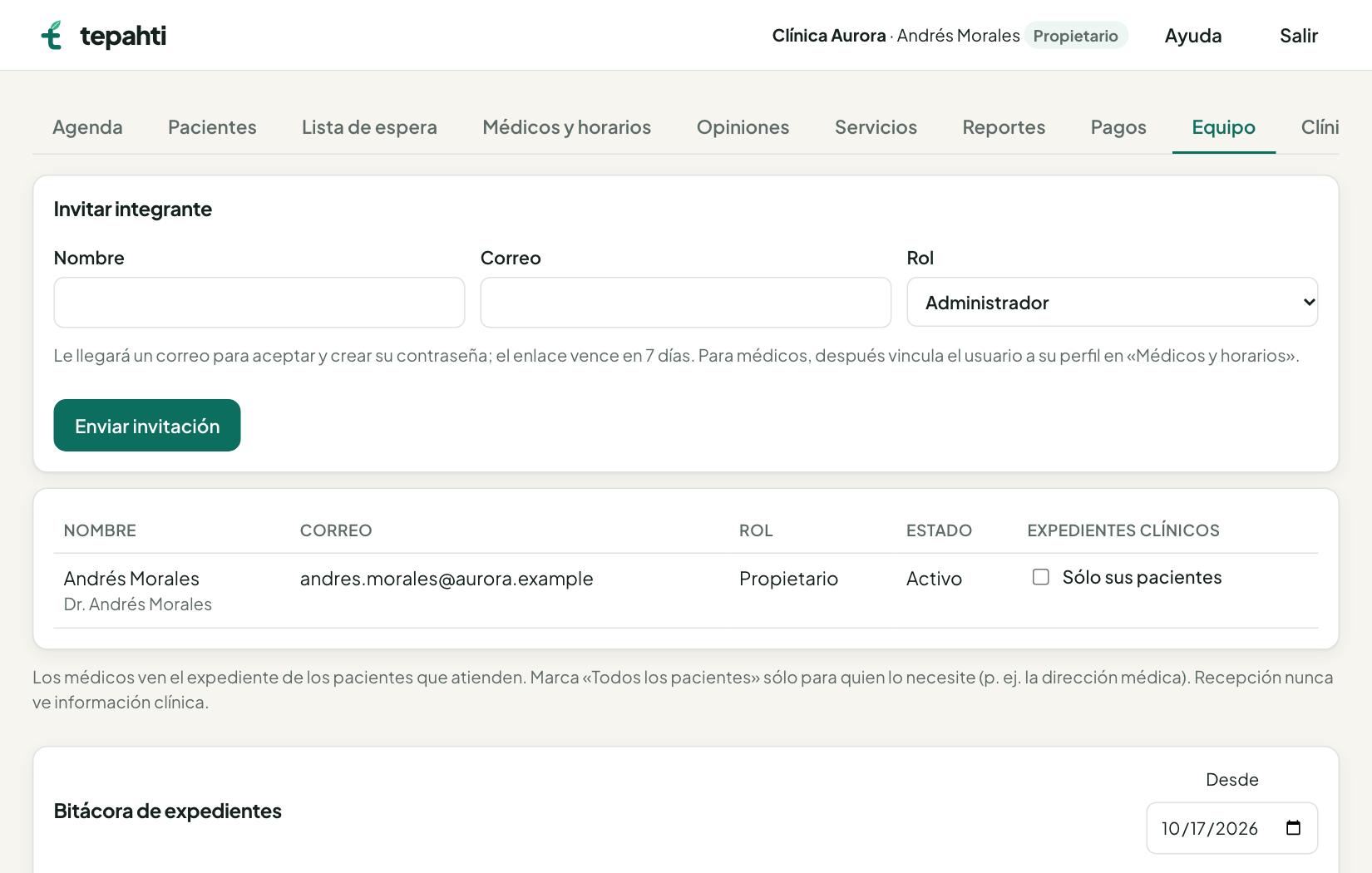Click the tepahti brand name
The width and height of the screenshot is (1372, 873).
(x=123, y=36)
